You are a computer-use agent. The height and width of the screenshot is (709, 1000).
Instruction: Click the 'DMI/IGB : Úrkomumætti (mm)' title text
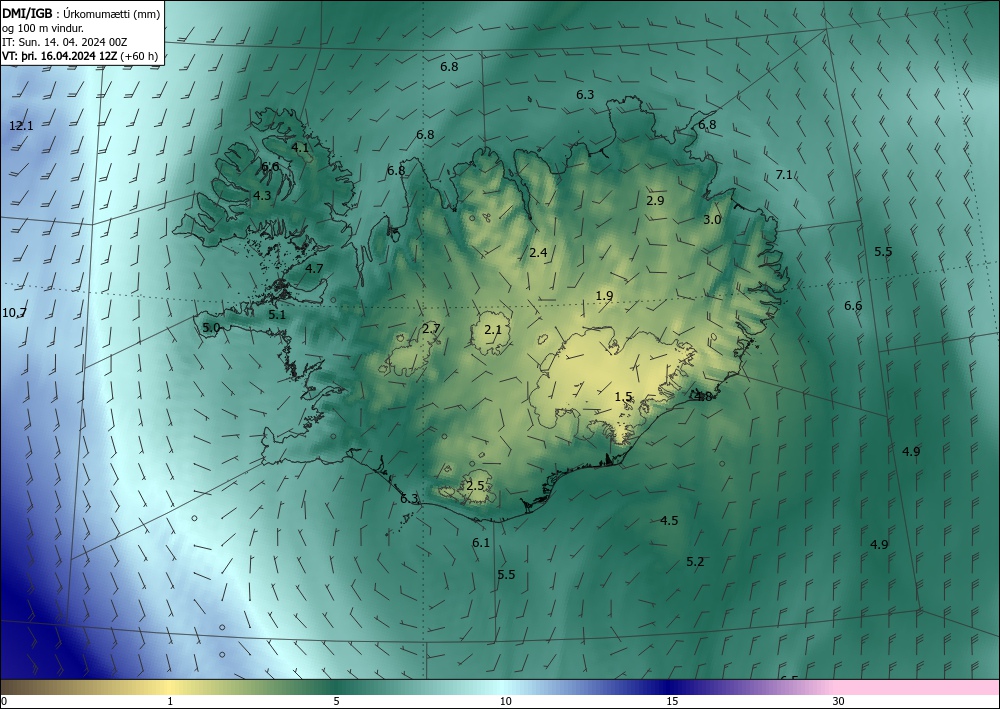pyautogui.click(x=81, y=13)
